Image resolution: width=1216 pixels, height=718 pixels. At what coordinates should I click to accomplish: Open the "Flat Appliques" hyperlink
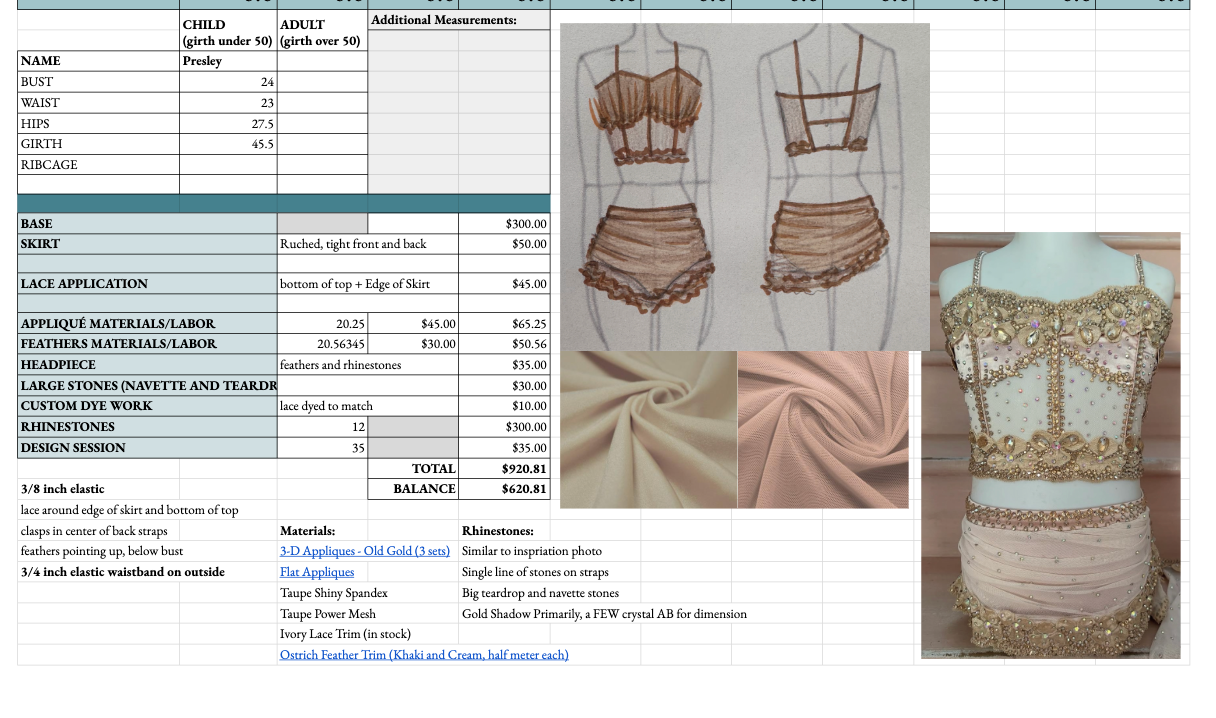click(x=316, y=572)
